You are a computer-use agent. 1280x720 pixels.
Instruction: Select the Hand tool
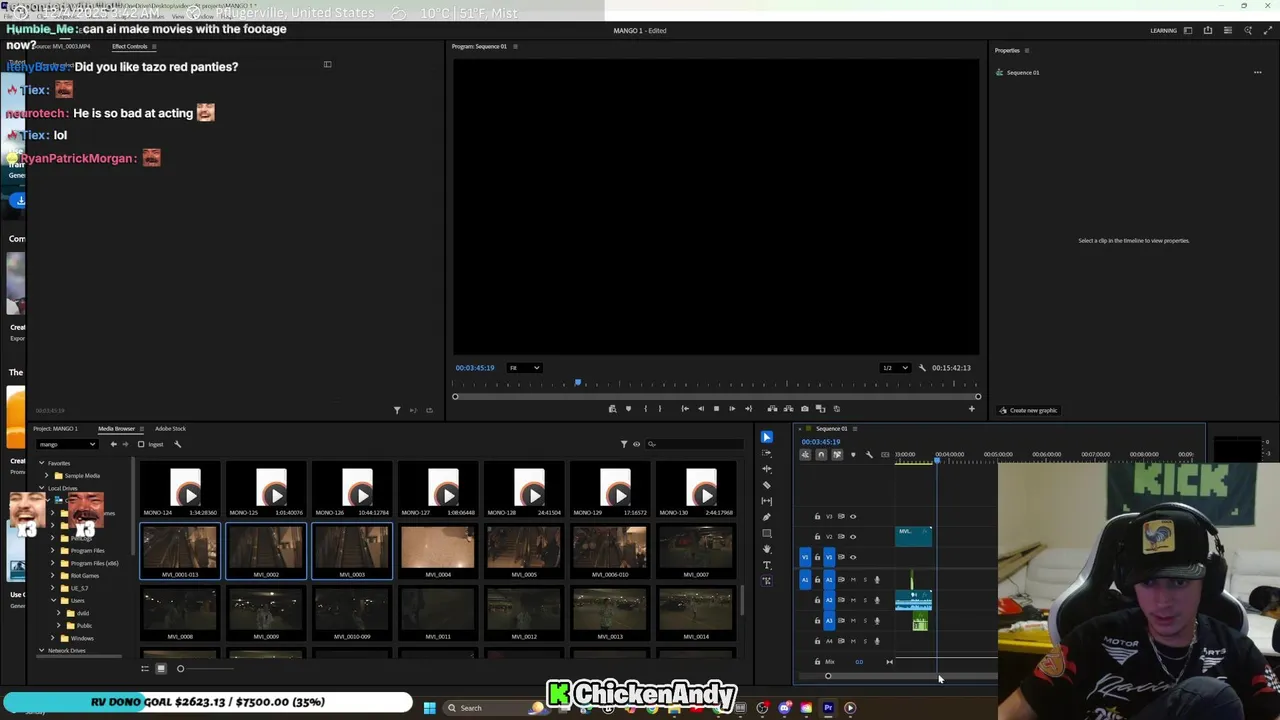(767, 549)
